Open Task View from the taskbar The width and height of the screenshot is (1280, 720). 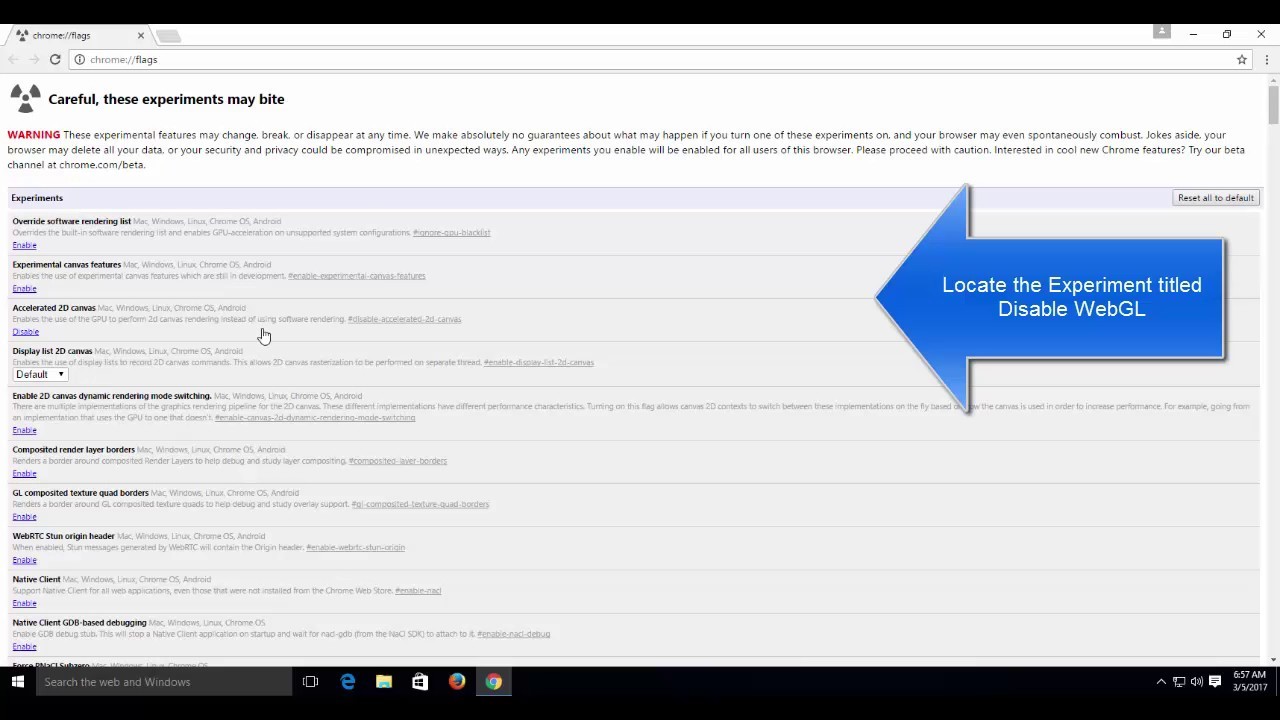coord(310,682)
